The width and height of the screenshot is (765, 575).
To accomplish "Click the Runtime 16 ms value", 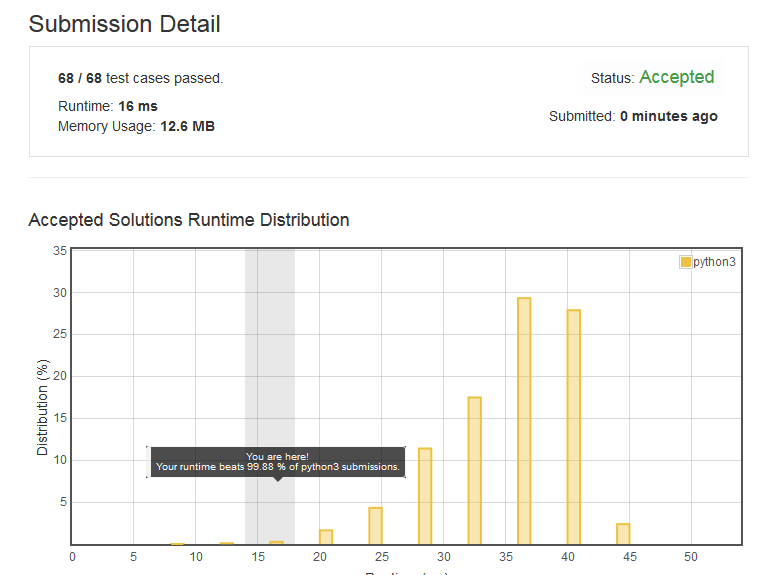I will pos(137,106).
